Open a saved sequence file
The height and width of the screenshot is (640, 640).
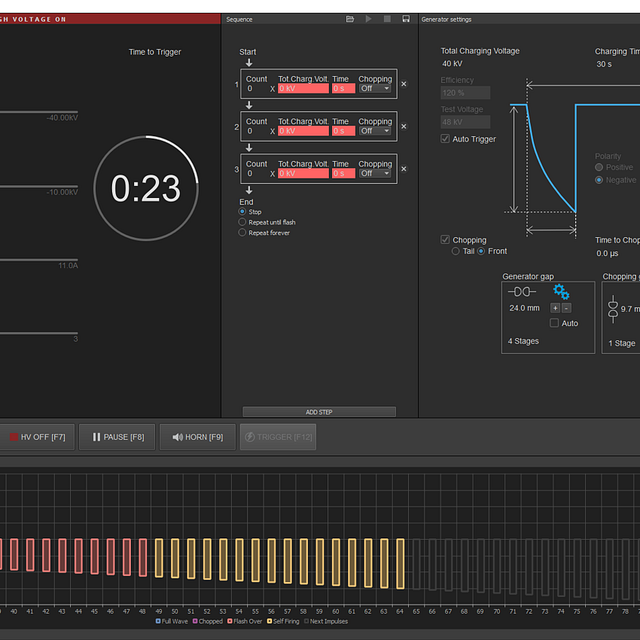(x=350, y=19)
